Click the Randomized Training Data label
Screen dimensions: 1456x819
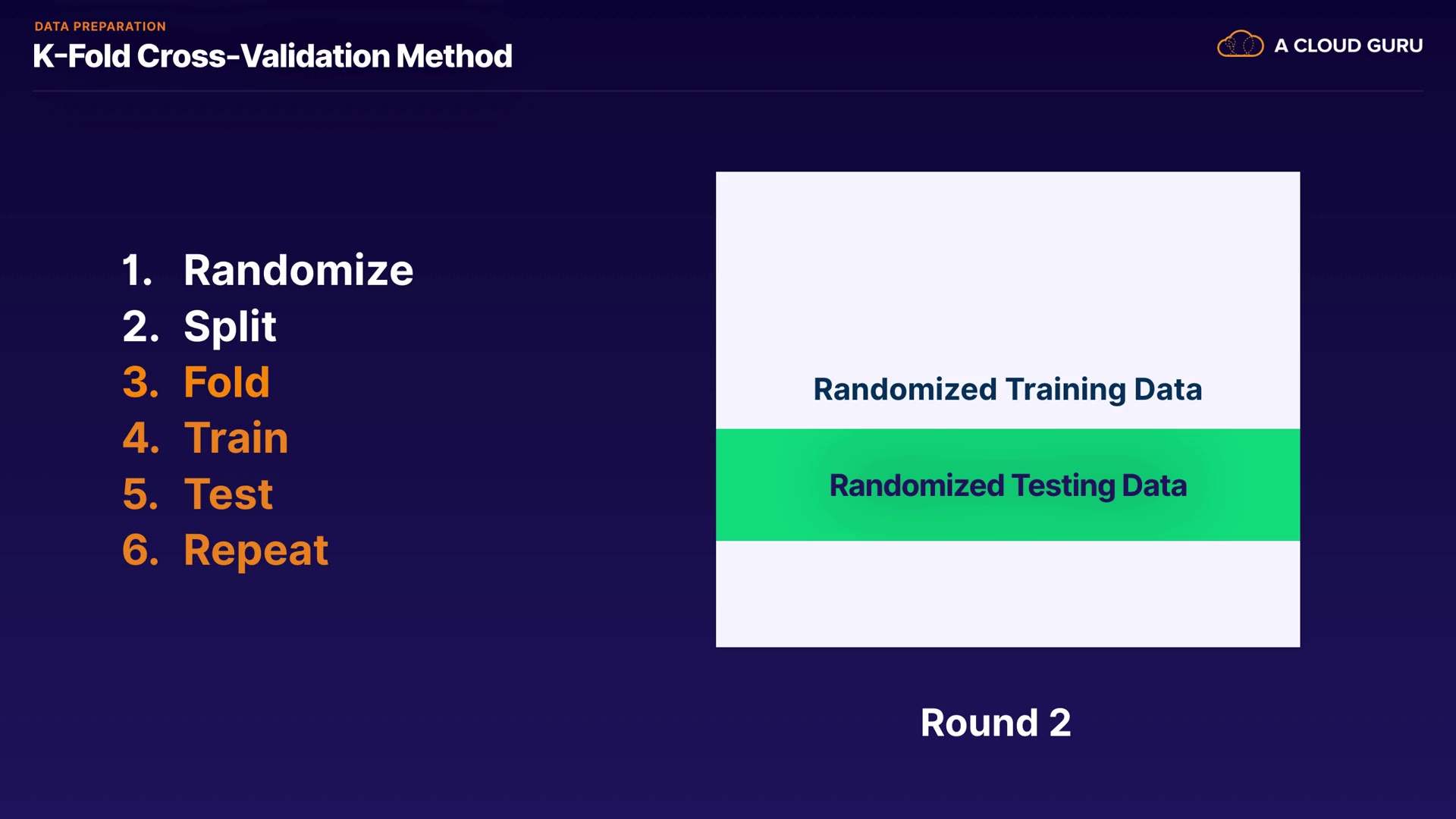[1007, 389]
